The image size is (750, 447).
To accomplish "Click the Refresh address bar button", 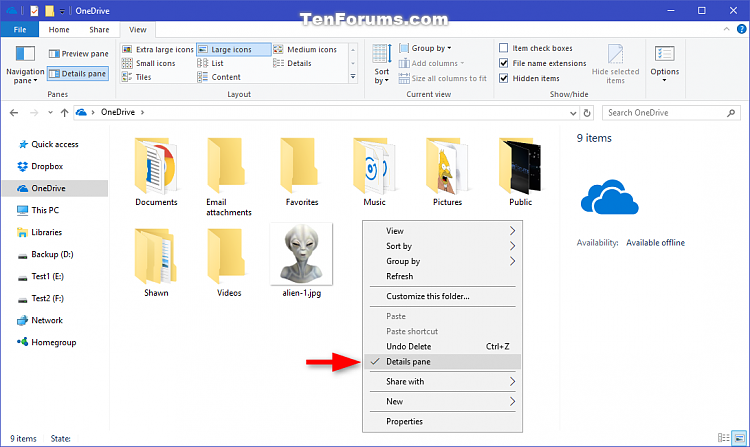I will coord(587,113).
